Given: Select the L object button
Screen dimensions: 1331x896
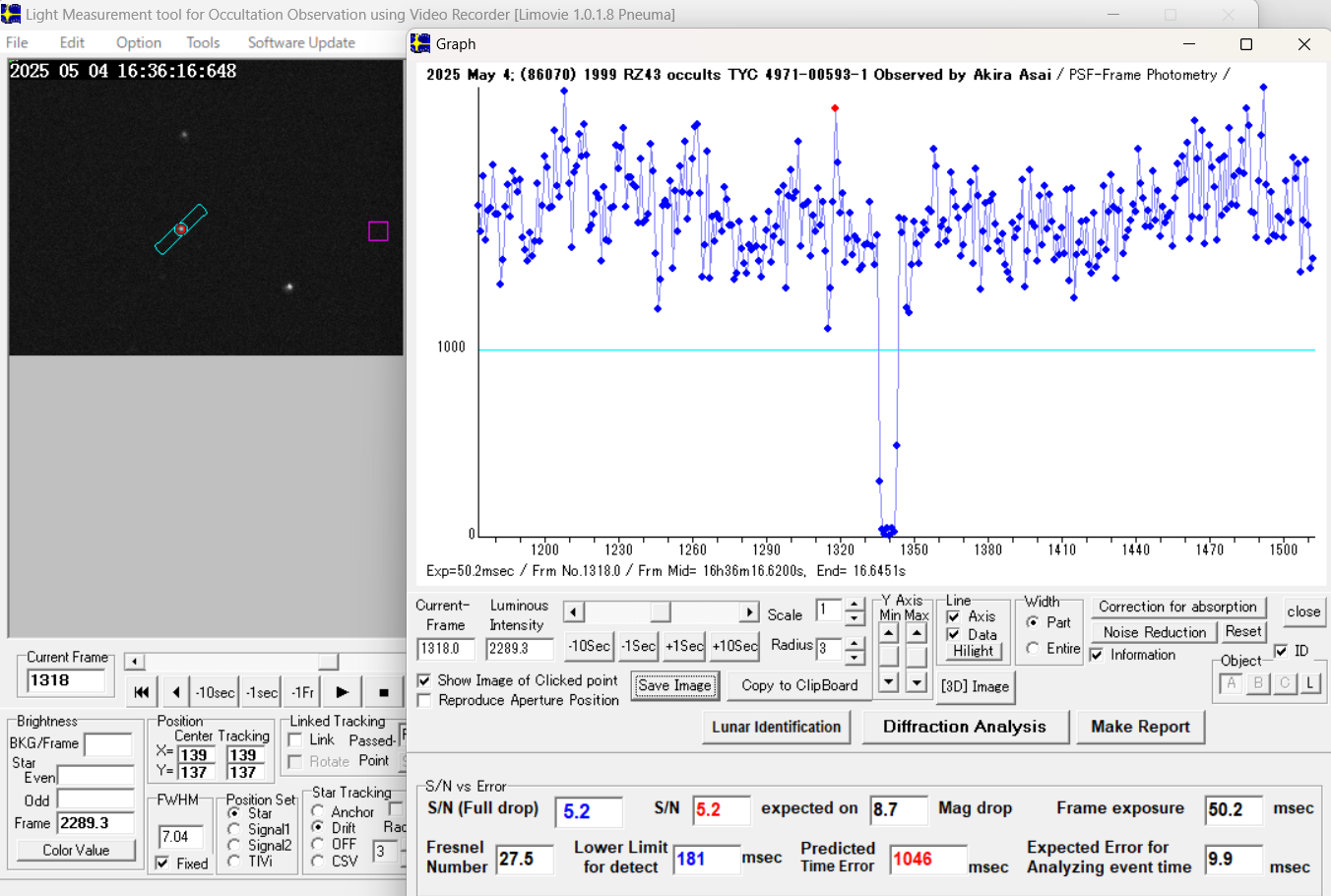Looking at the screenshot, I should tap(1310, 683).
